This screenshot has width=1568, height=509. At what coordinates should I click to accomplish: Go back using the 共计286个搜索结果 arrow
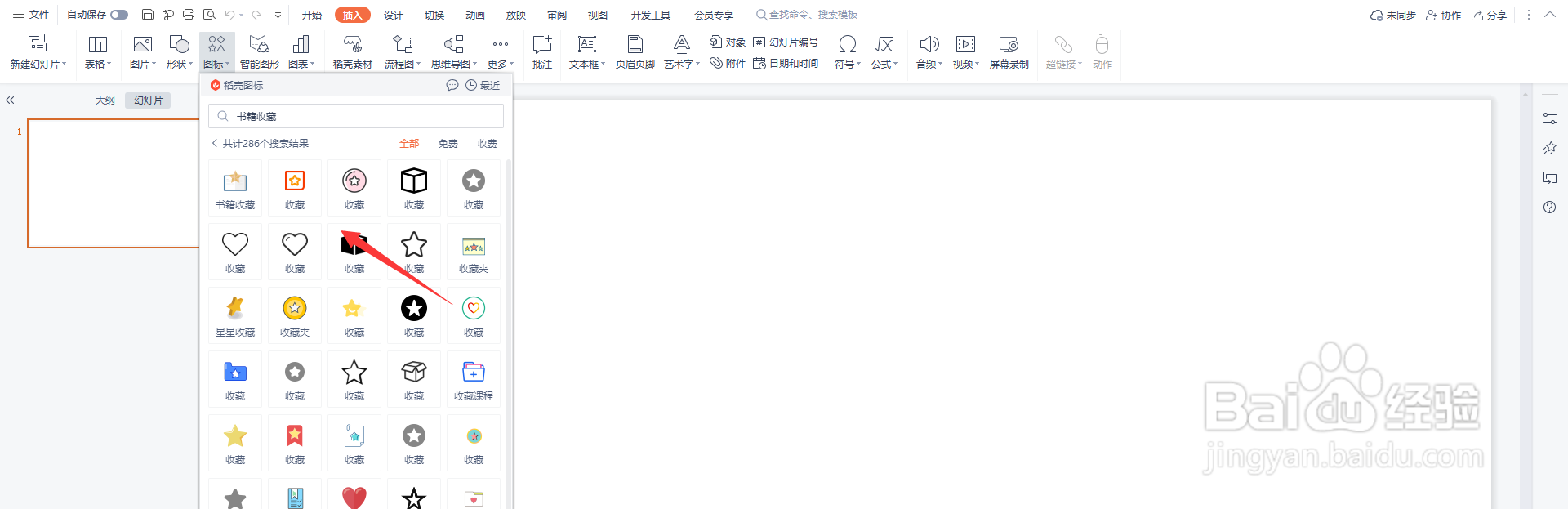pos(215,143)
